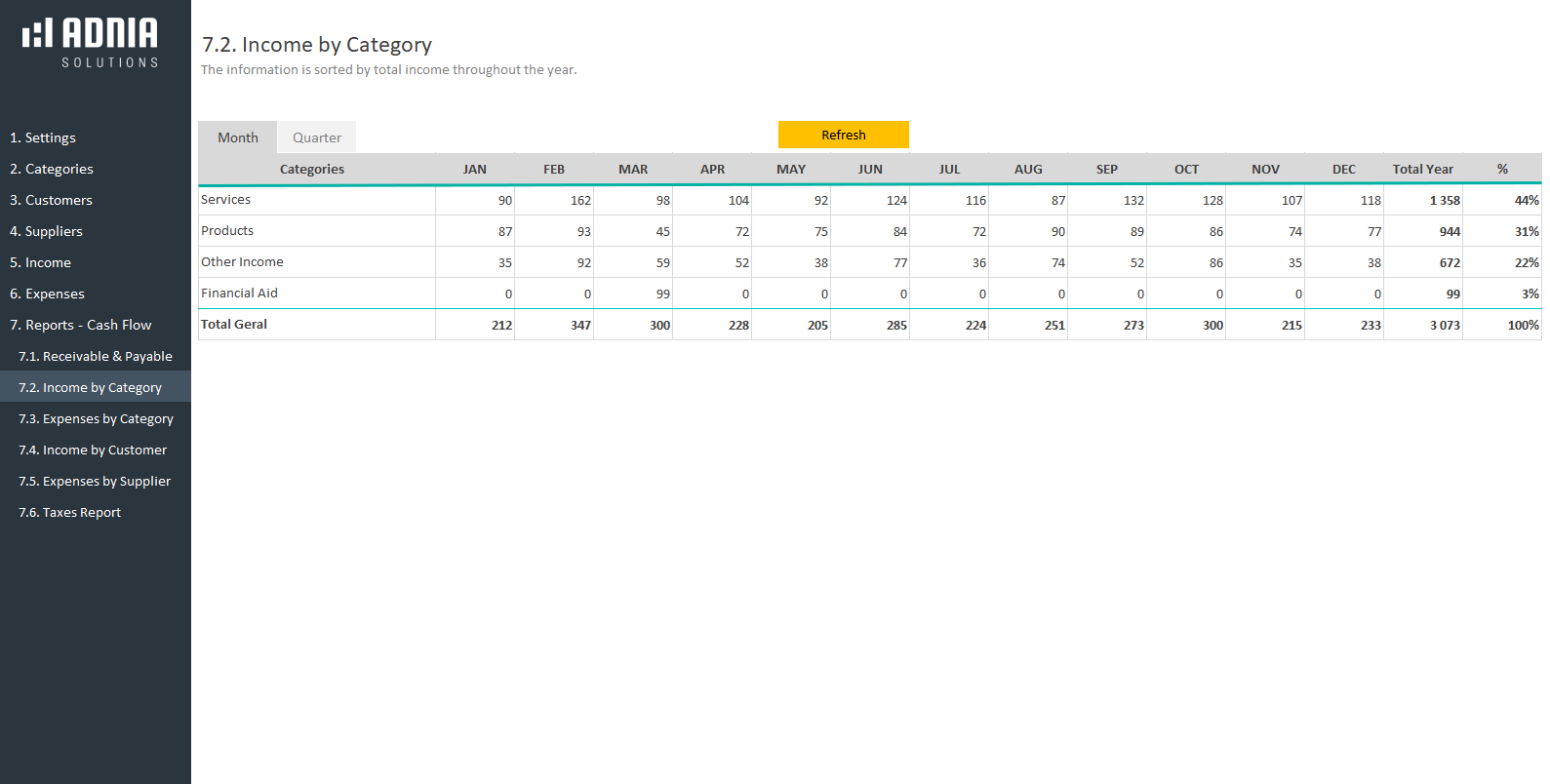The image size is (1550, 784).
Task: Switch to the Quarter tab
Action: [x=317, y=137]
